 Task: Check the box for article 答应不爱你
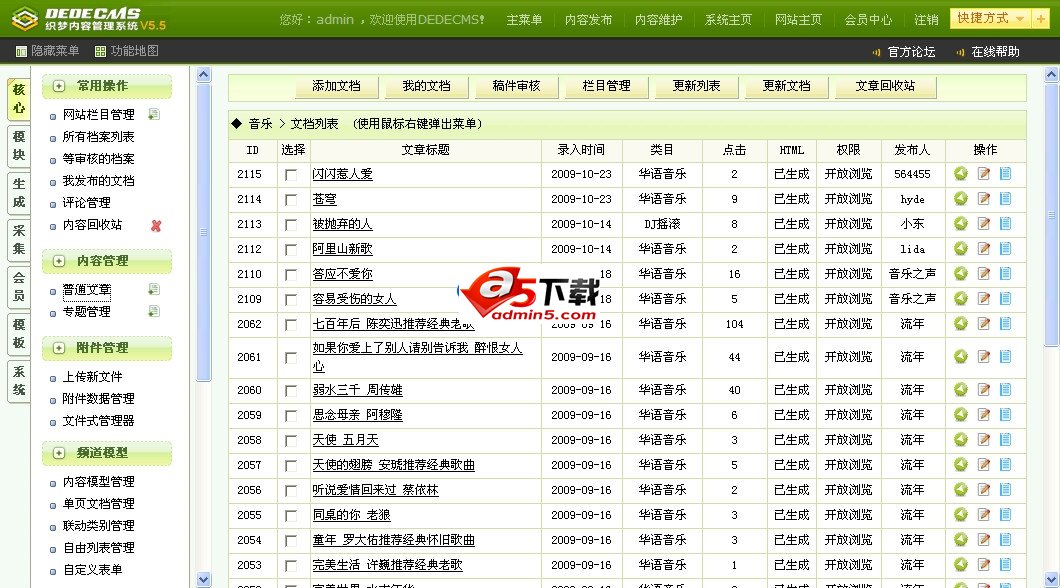coord(291,274)
